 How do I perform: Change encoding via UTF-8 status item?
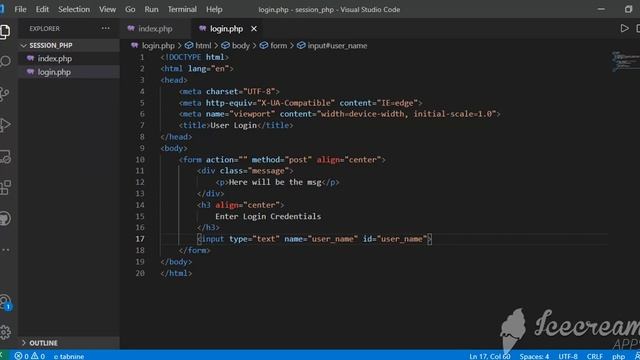click(568, 356)
